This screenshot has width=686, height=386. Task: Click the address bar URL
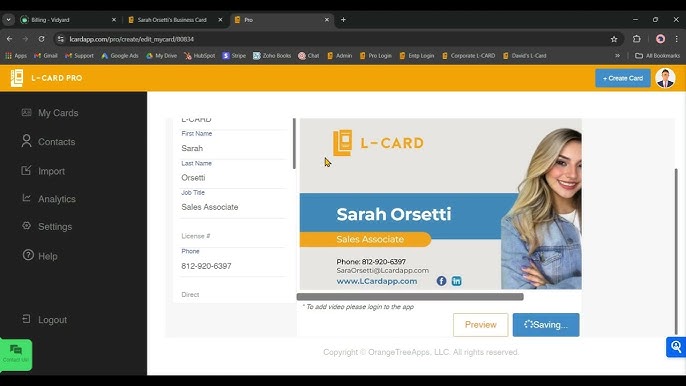(132, 39)
